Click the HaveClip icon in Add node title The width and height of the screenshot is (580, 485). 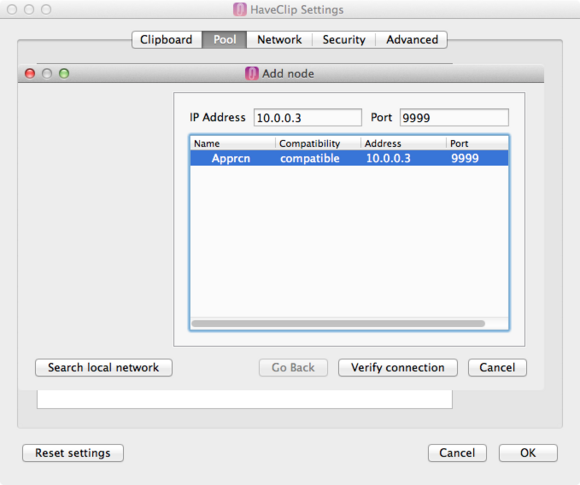(252, 73)
